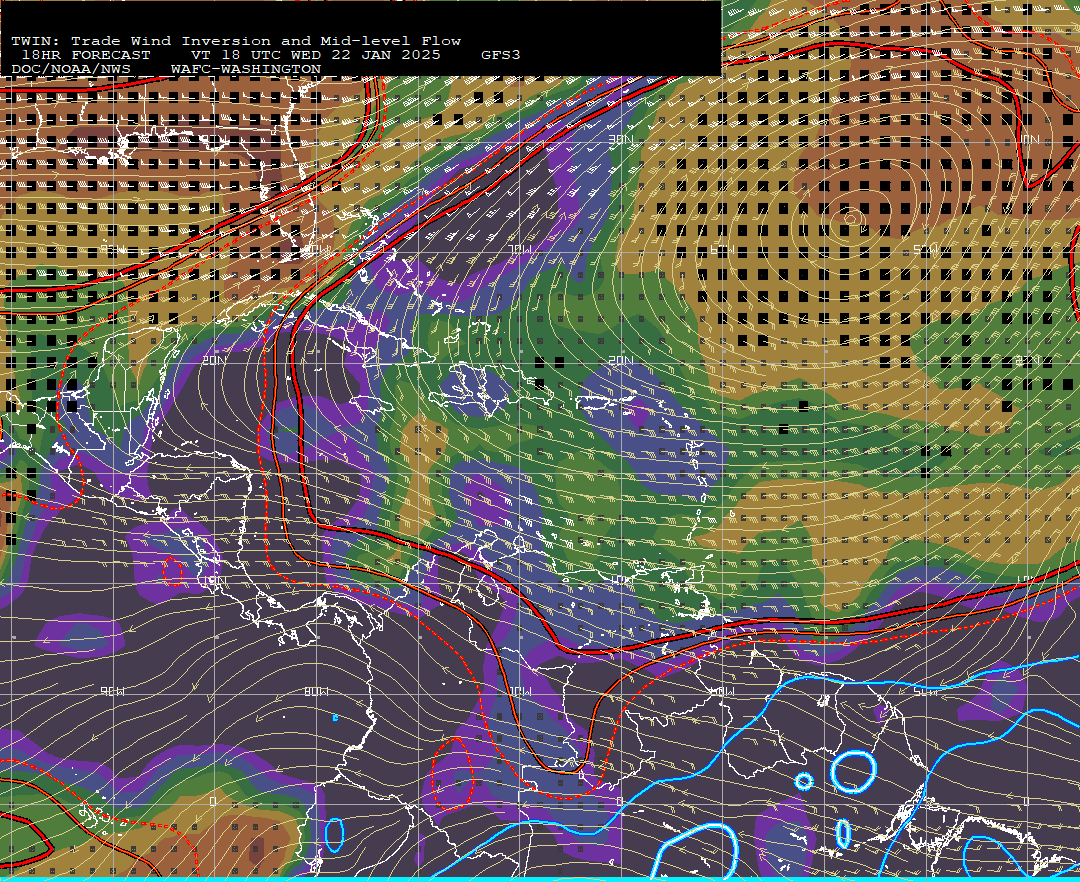Select the 10N label off the Venezuelan coast
This screenshot has height=882, width=1080.
point(621,580)
